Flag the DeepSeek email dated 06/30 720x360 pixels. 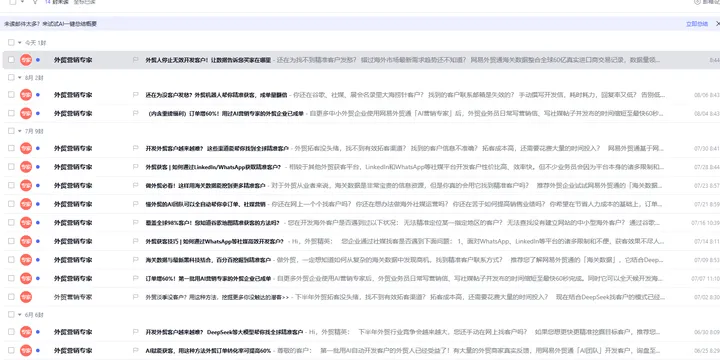135,332
